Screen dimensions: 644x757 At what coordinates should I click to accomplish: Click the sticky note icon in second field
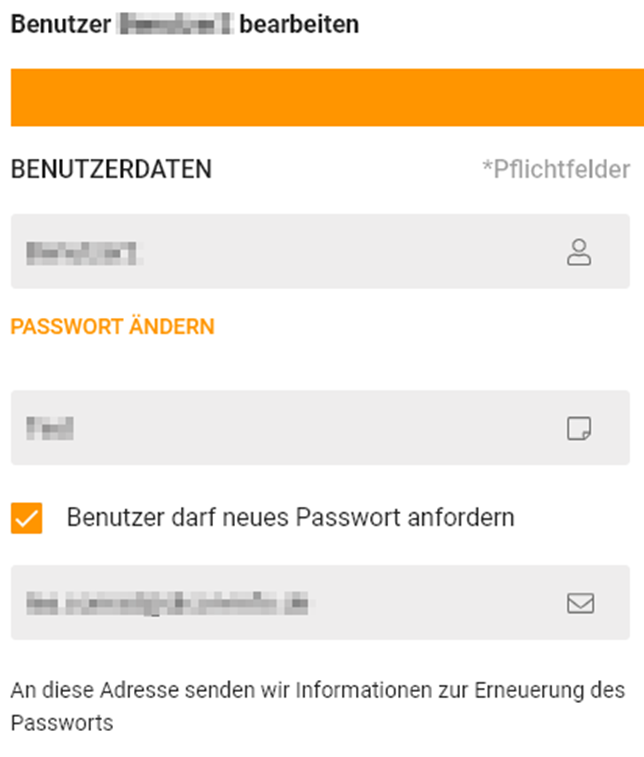pyautogui.click(x=579, y=429)
